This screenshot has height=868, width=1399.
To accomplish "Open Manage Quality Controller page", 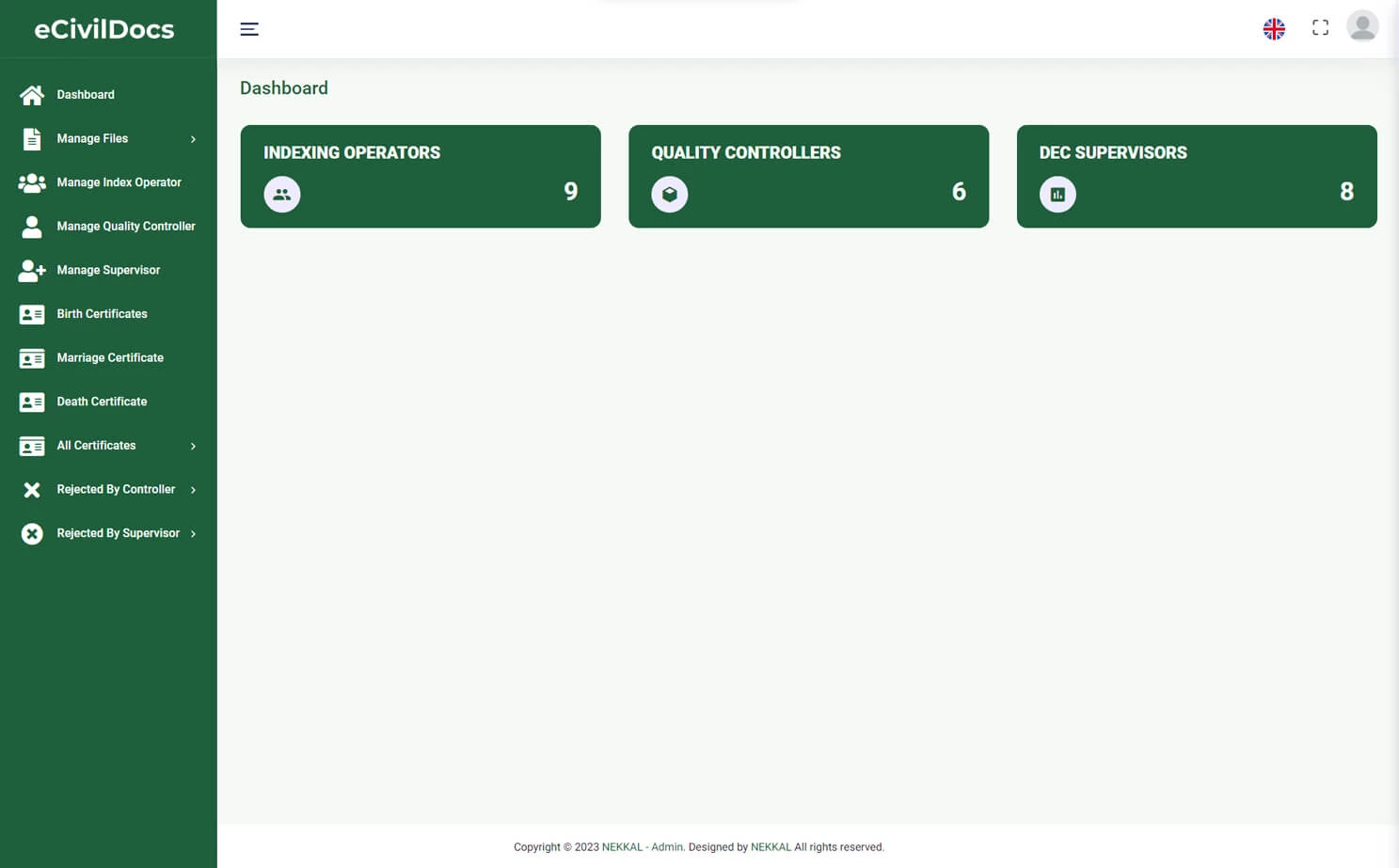I will (126, 226).
